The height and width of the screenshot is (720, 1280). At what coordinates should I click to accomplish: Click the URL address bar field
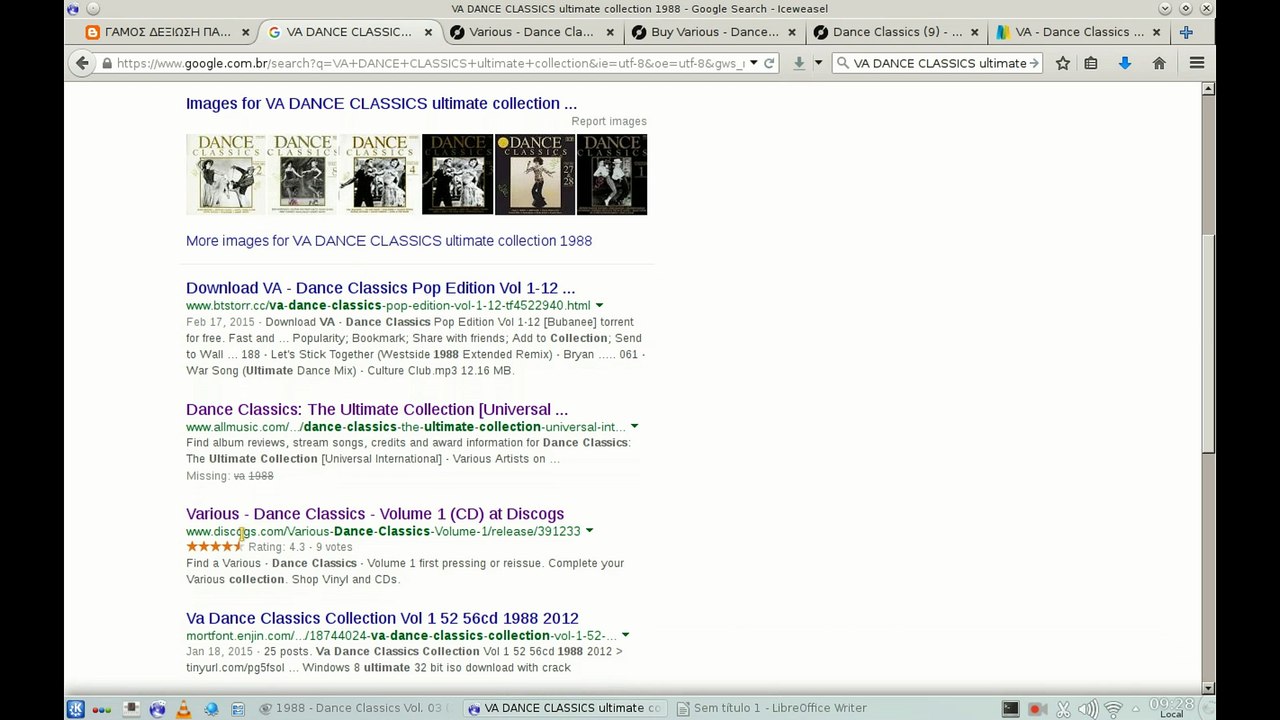[430, 63]
